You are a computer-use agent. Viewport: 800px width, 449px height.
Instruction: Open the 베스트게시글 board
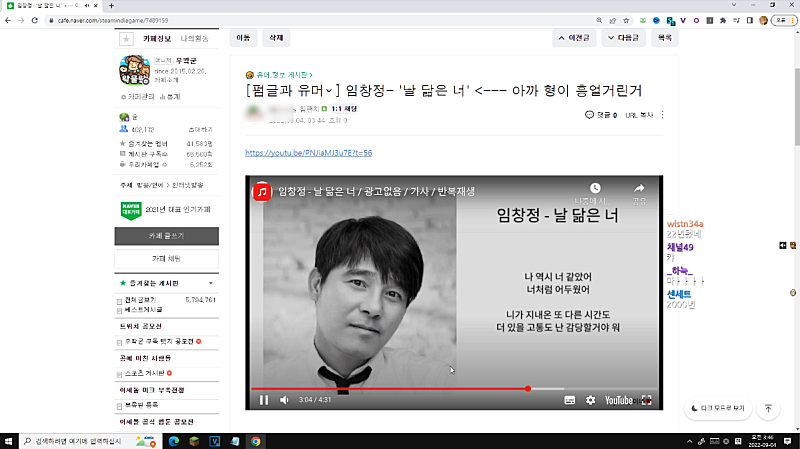[x=143, y=310]
